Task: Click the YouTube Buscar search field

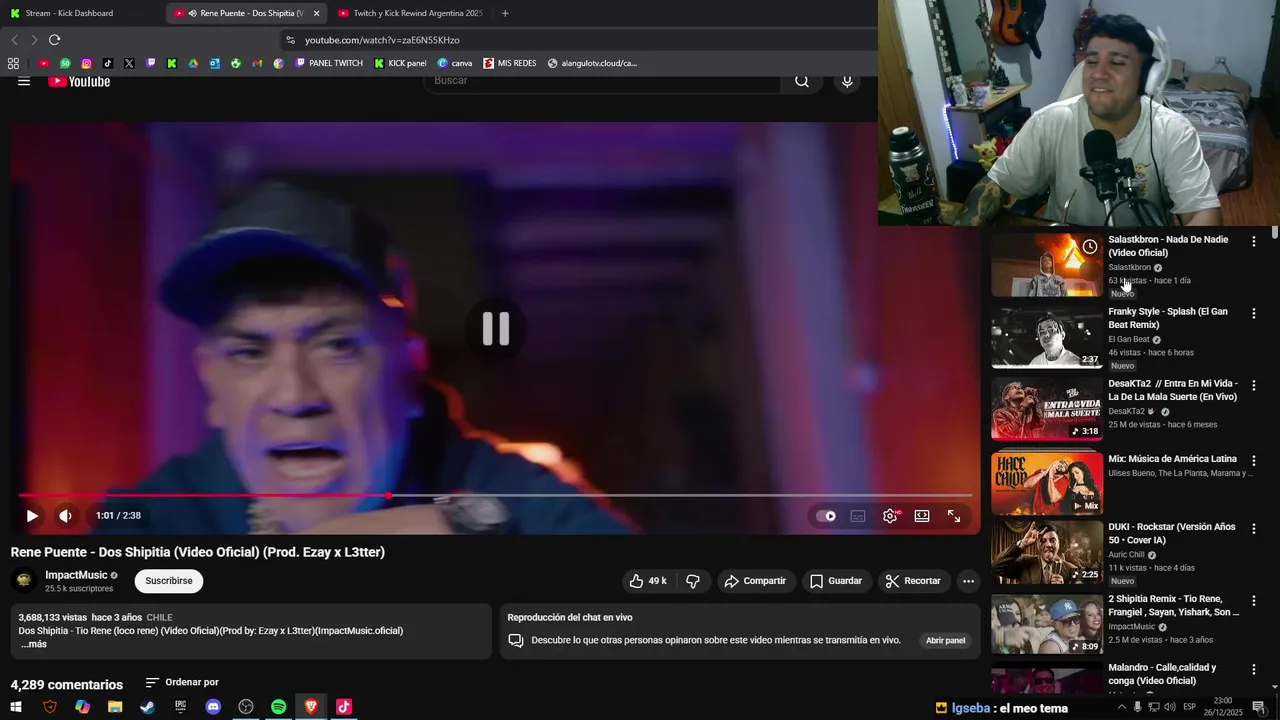Action: point(604,81)
